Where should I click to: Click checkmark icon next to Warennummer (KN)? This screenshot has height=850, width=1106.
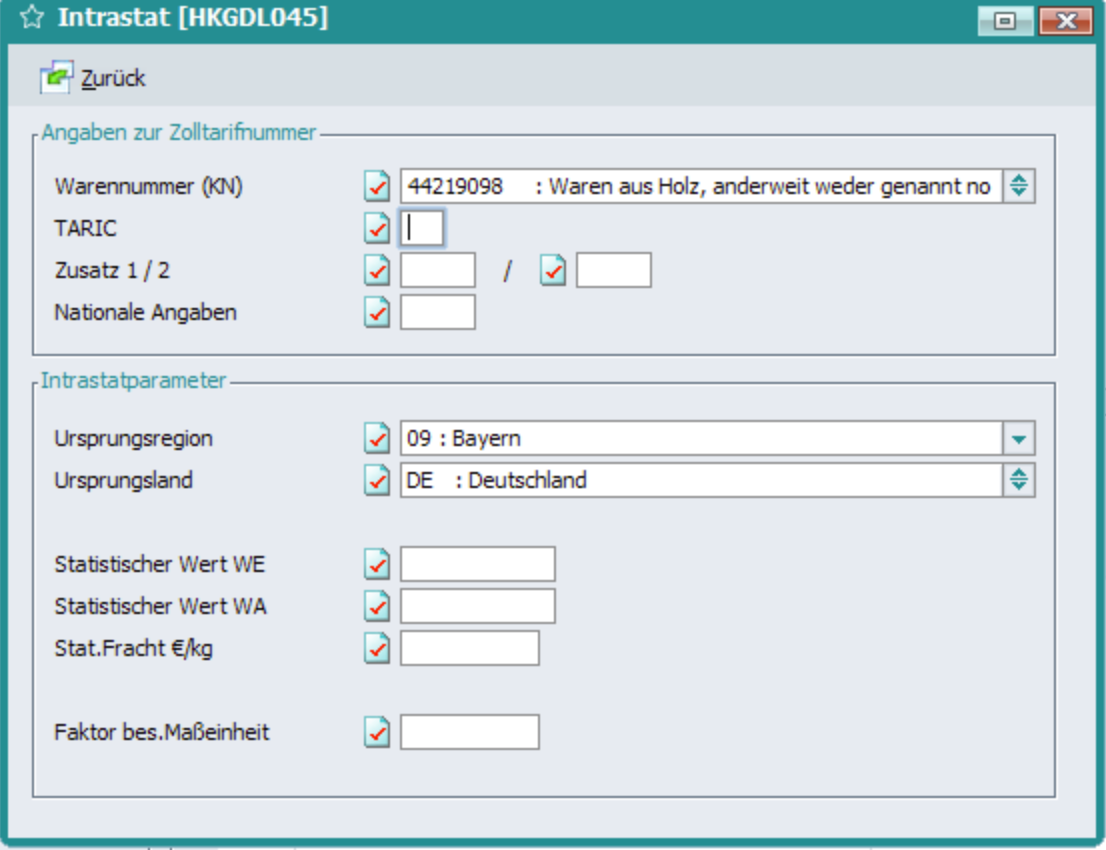[x=377, y=186]
